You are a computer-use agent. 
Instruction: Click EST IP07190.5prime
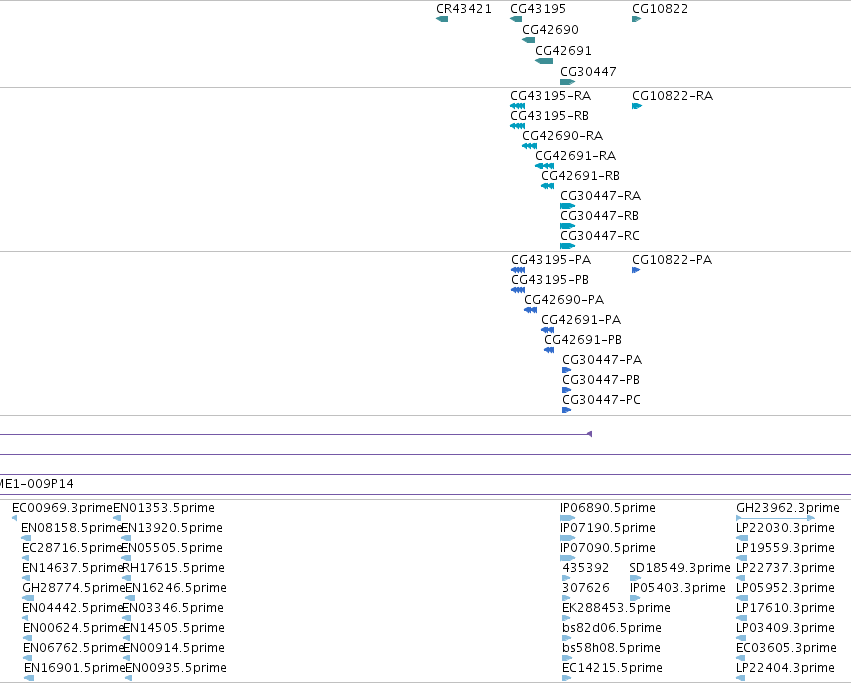568,538
